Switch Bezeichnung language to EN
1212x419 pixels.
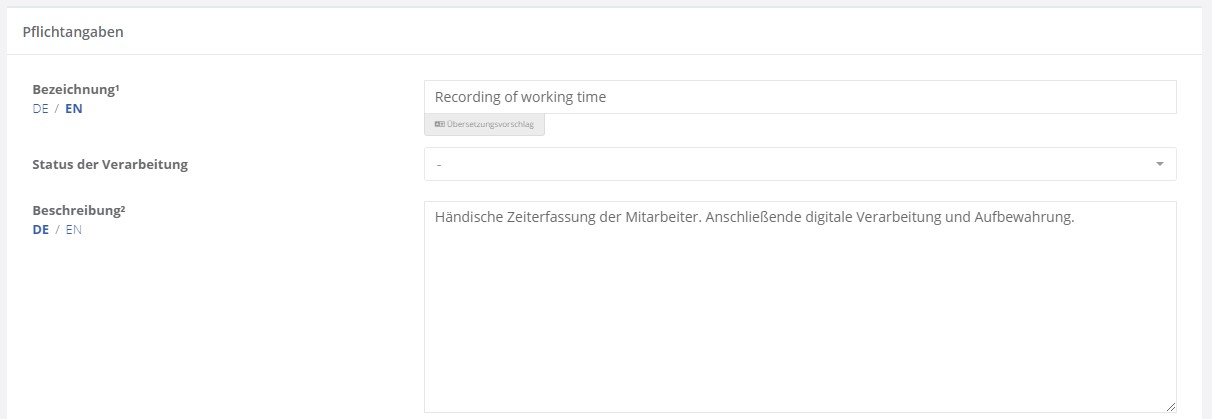74,109
